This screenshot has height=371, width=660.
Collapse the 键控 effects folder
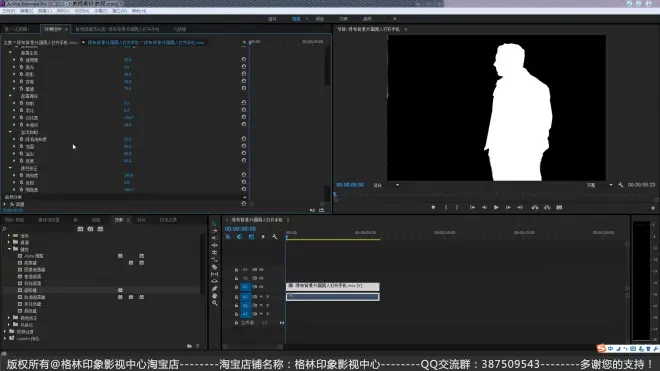click(x=9, y=249)
